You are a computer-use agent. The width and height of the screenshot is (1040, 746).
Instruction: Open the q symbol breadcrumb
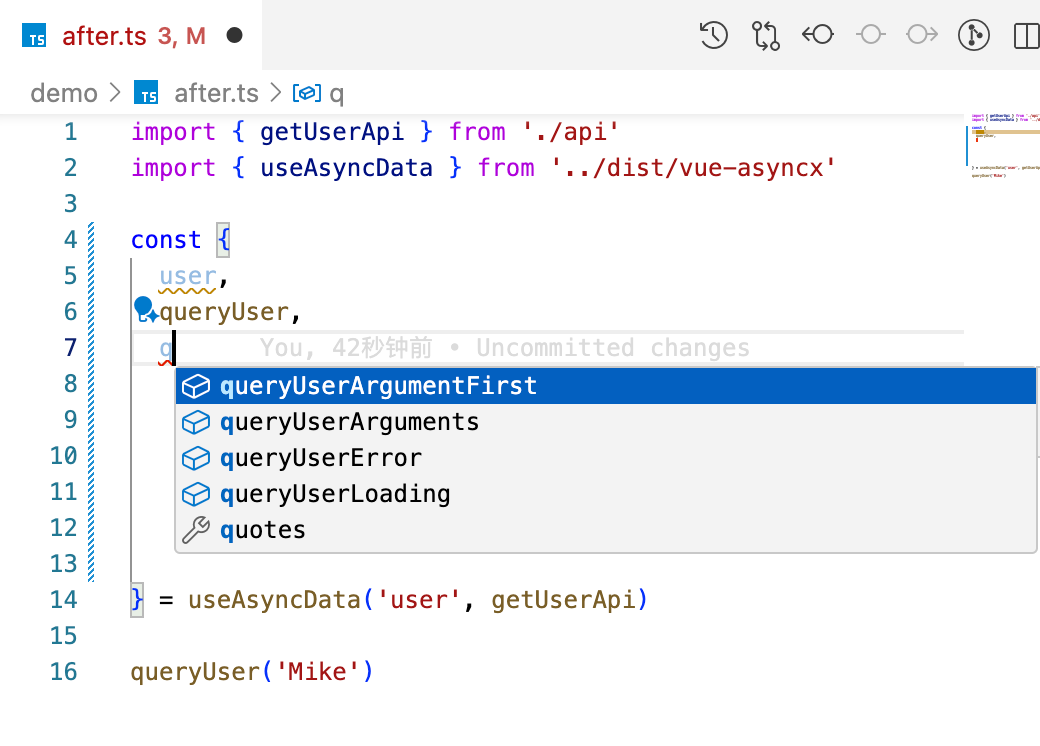pyautogui.click(x=336, y=94)
